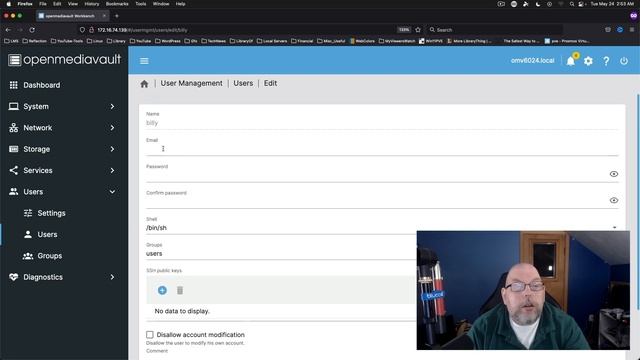Open the settings gear in header
The width and height of the screenshot is (640, 360).
588,61
